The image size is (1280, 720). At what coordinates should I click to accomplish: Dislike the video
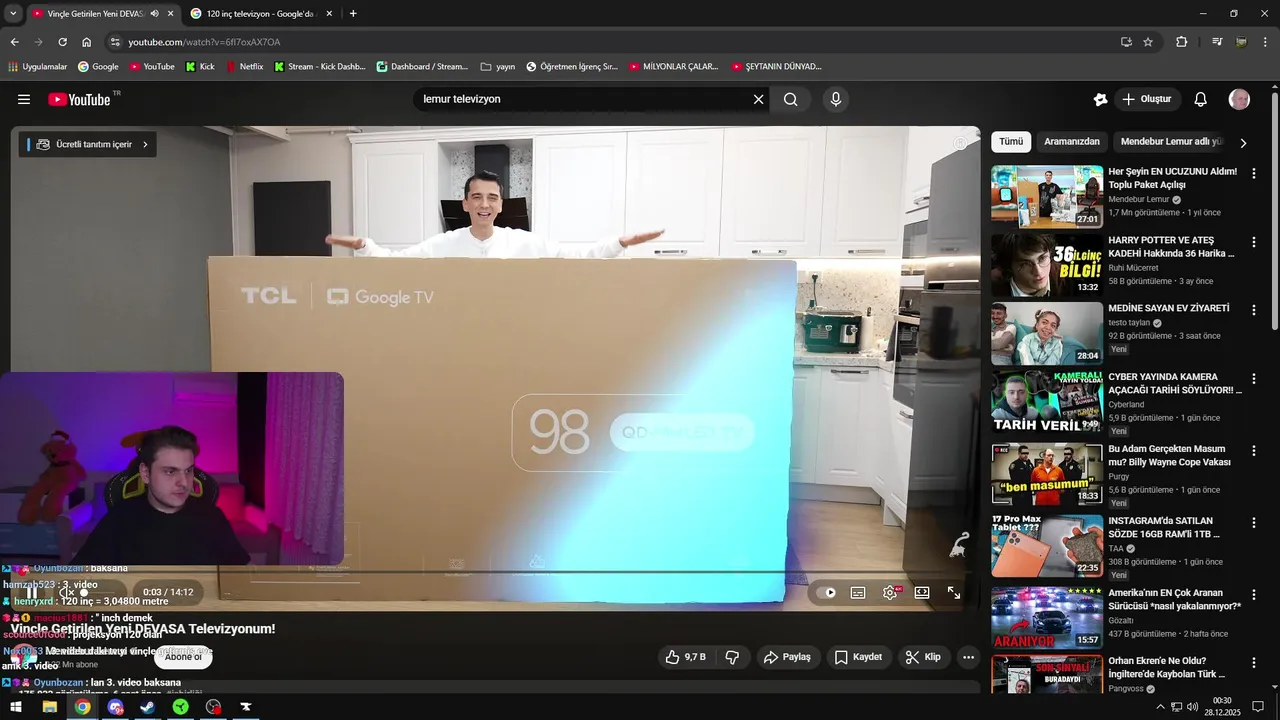(732, 657)
